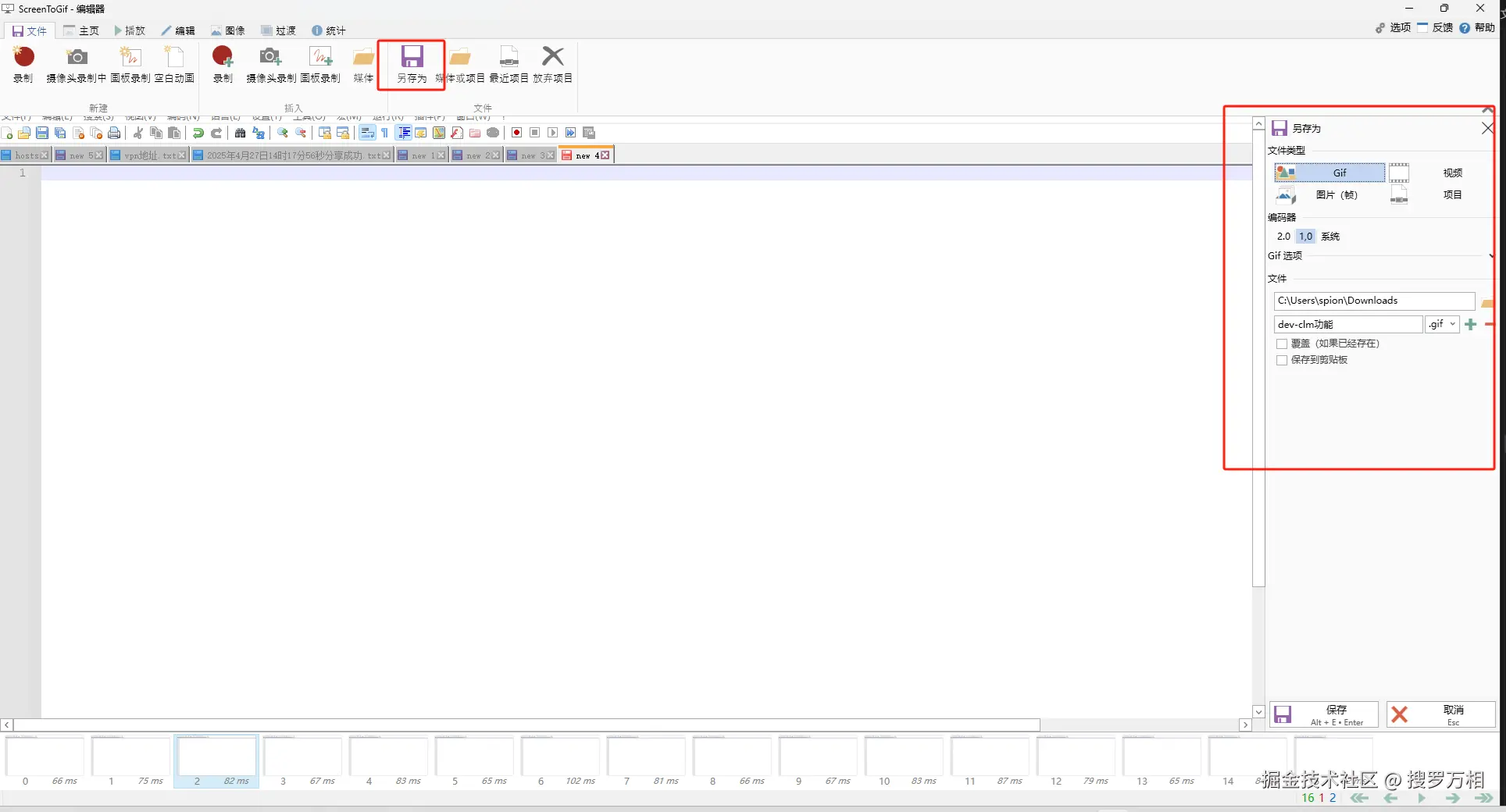The image size is (1506, 812).
Task: Go to the previous frame
Action: click(x=1390, y=798)
